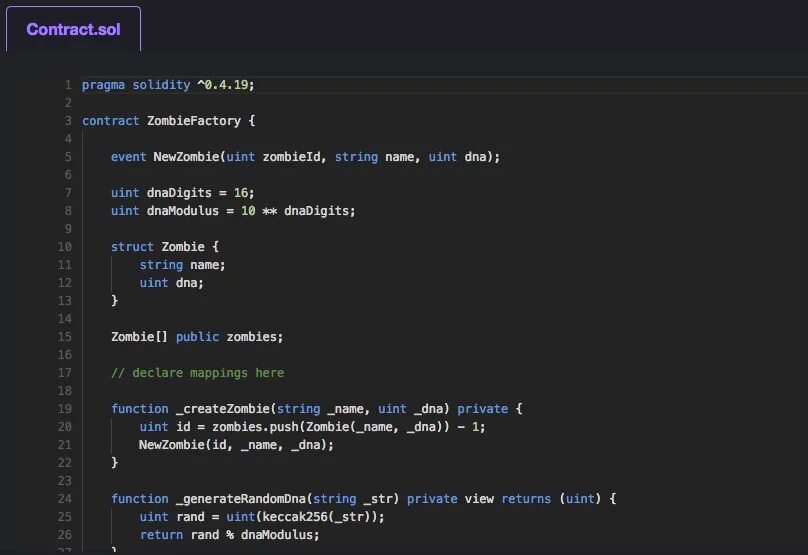Click the '// declare mappings here' comment
The image size is (808, 555).
(x=197, y=373)
